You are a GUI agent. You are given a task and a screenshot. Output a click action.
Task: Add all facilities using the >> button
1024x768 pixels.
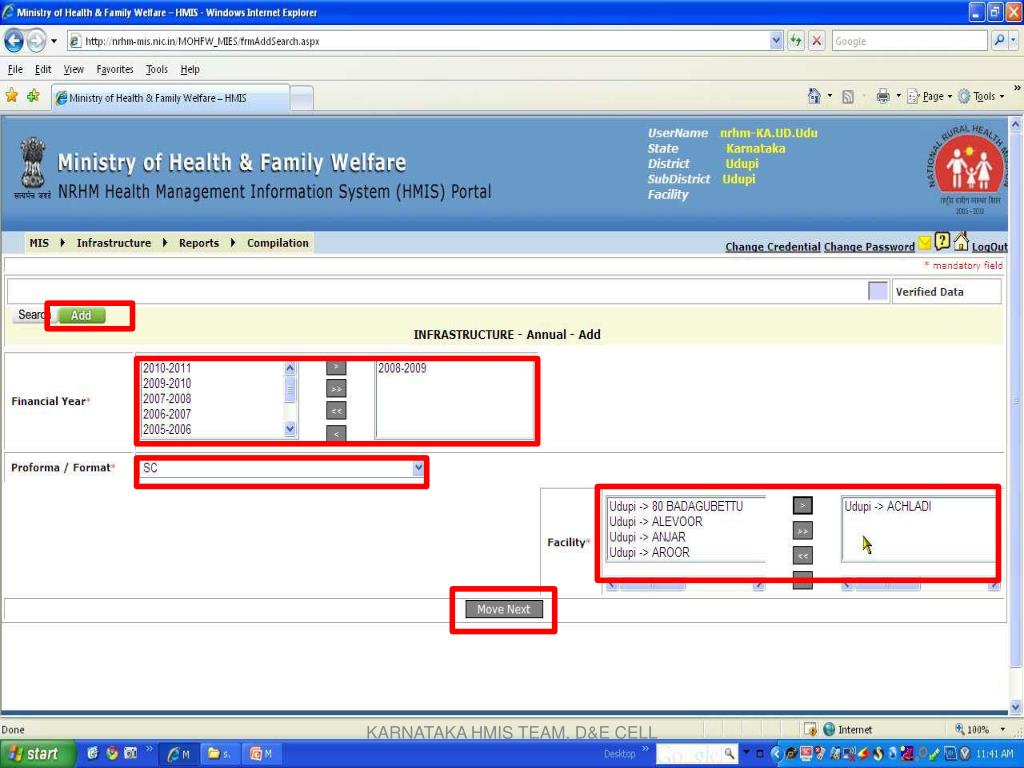tap(803, 531)
